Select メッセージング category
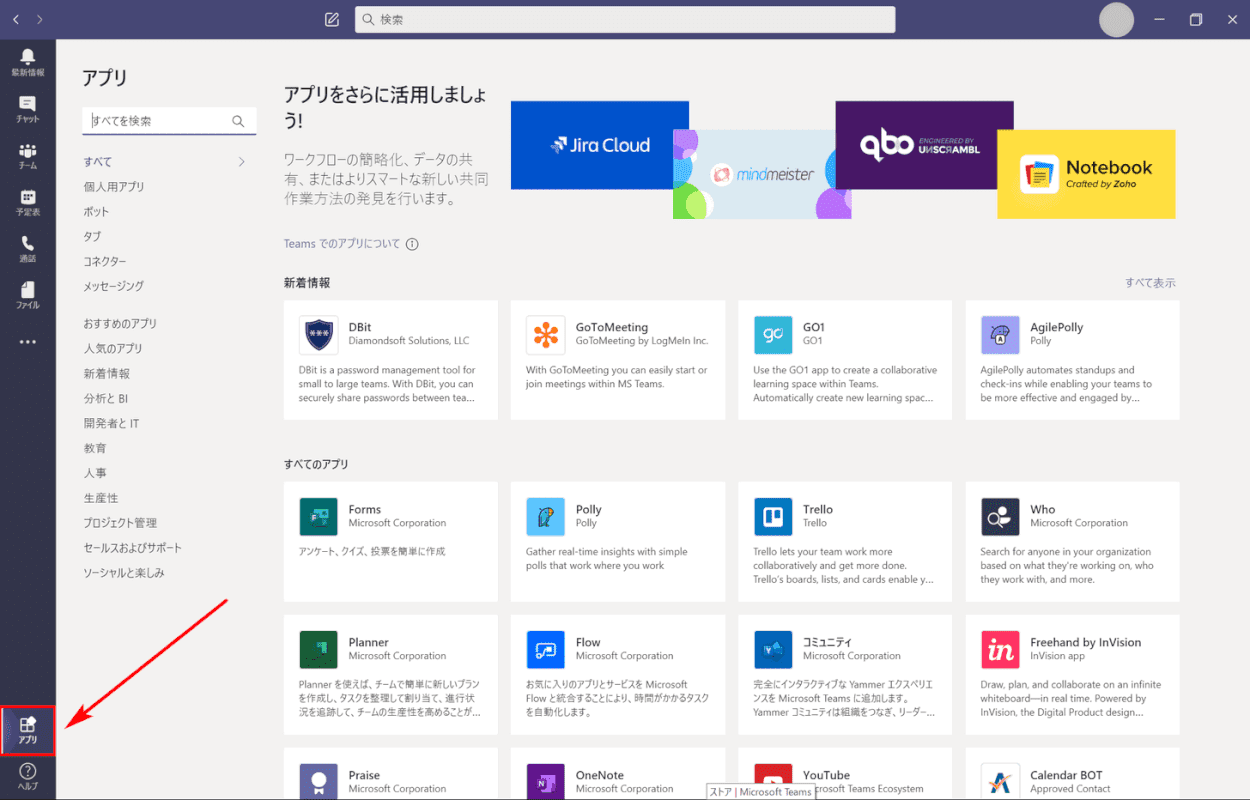 coord(114,286)
